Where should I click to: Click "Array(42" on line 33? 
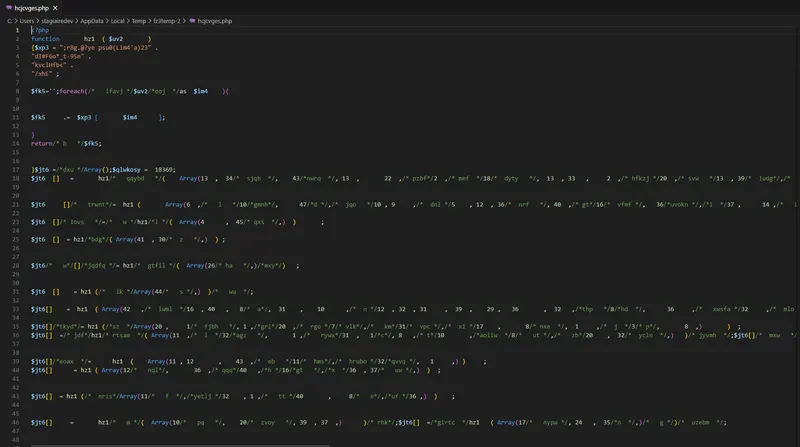[116, 309]
